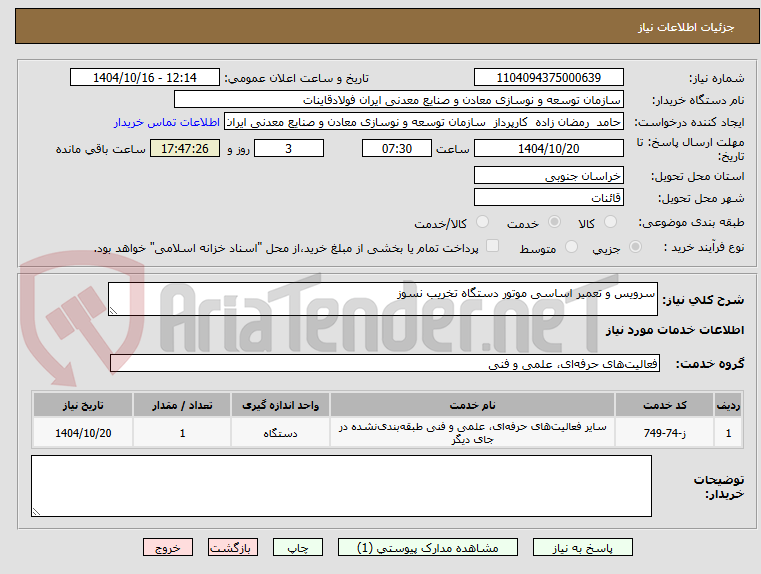Toggle the اسناد خزانه اسلامی payment checkbox

pyautogui.click(x=492, y=246)
